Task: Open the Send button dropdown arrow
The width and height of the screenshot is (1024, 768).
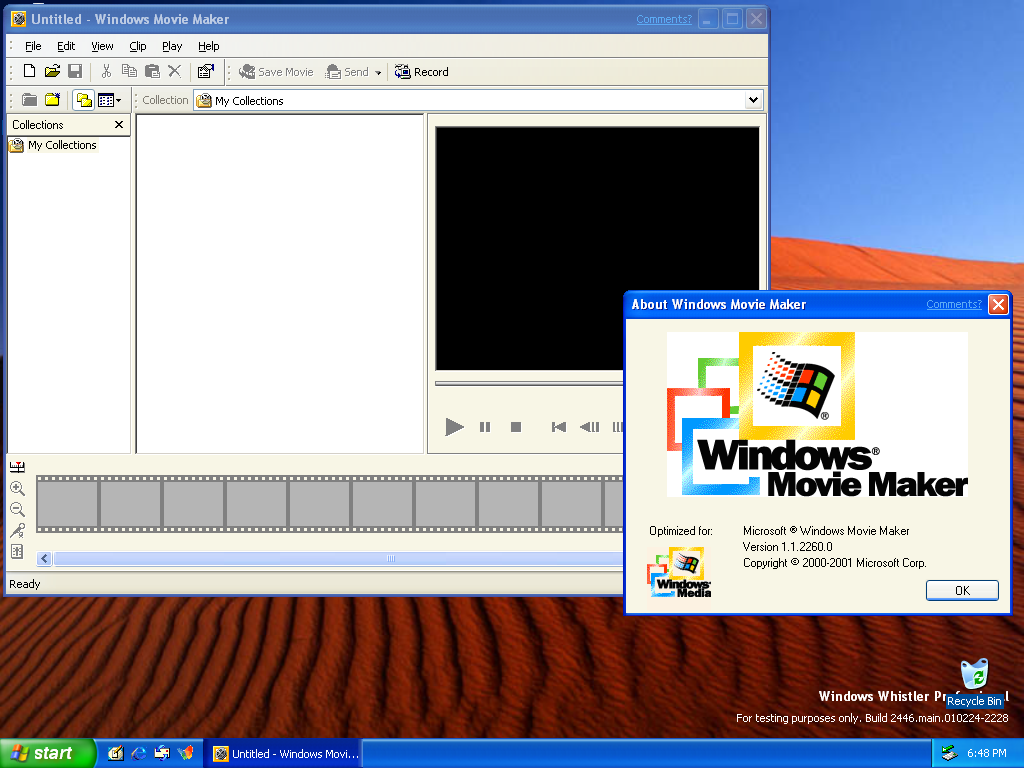Action: [378, 73]
